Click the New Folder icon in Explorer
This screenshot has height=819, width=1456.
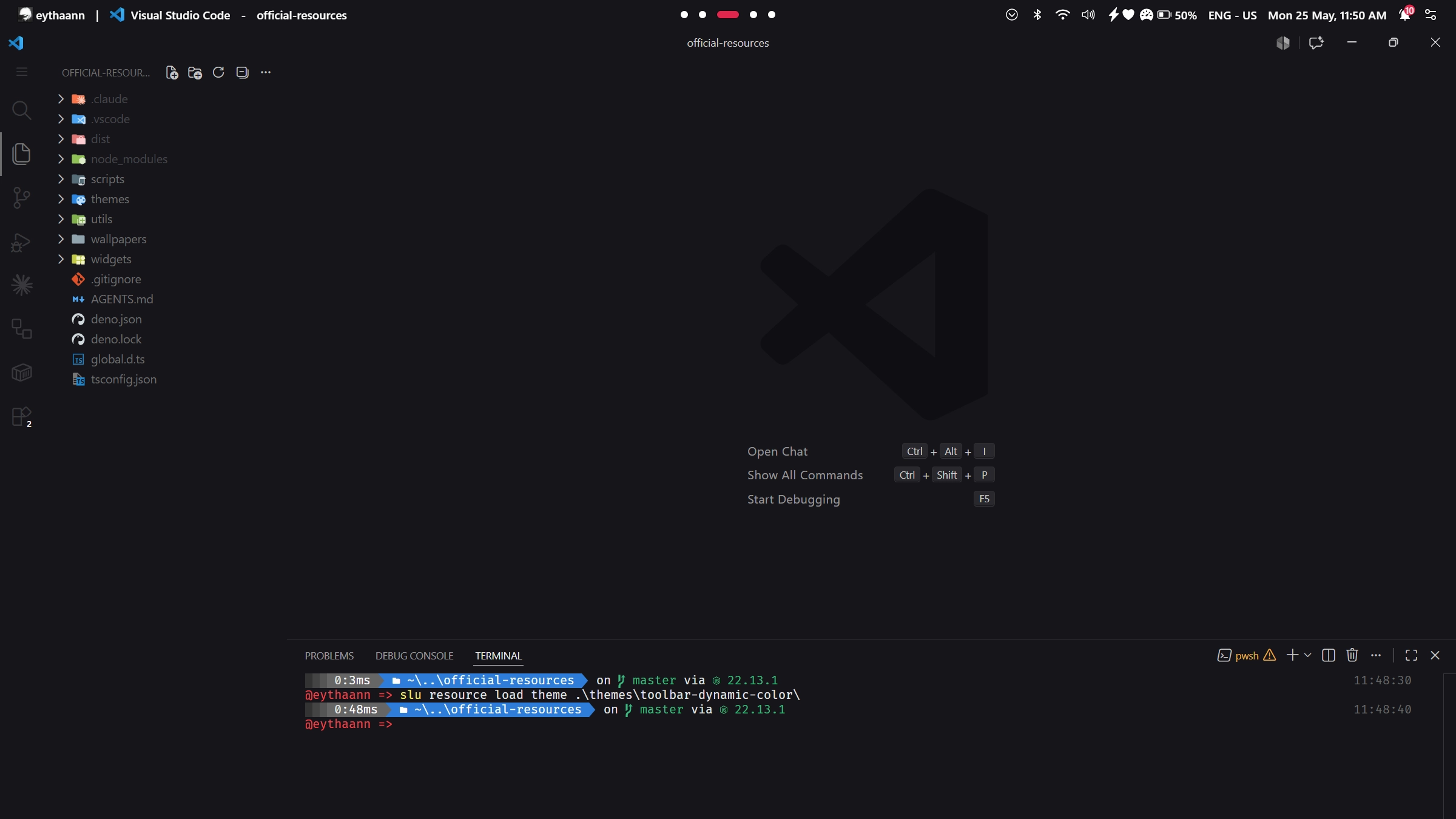click(x=195, y=73)
